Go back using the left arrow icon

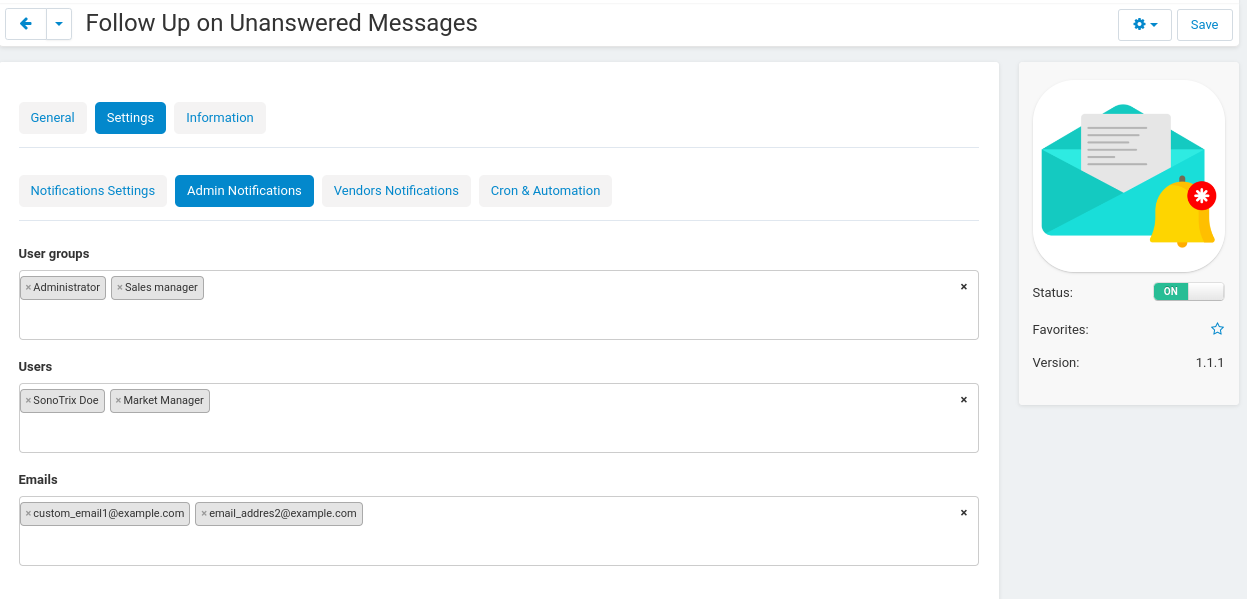tap(26, 24)
